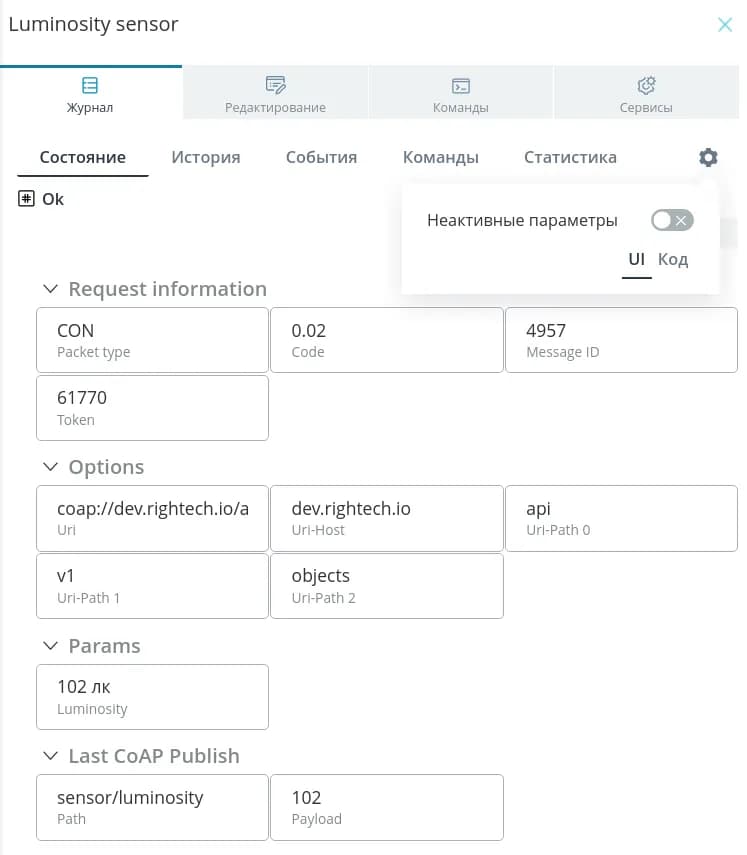This screenshot has height=855, width=747.
Task: Switch to the Код view
Action: click(673, 260)
